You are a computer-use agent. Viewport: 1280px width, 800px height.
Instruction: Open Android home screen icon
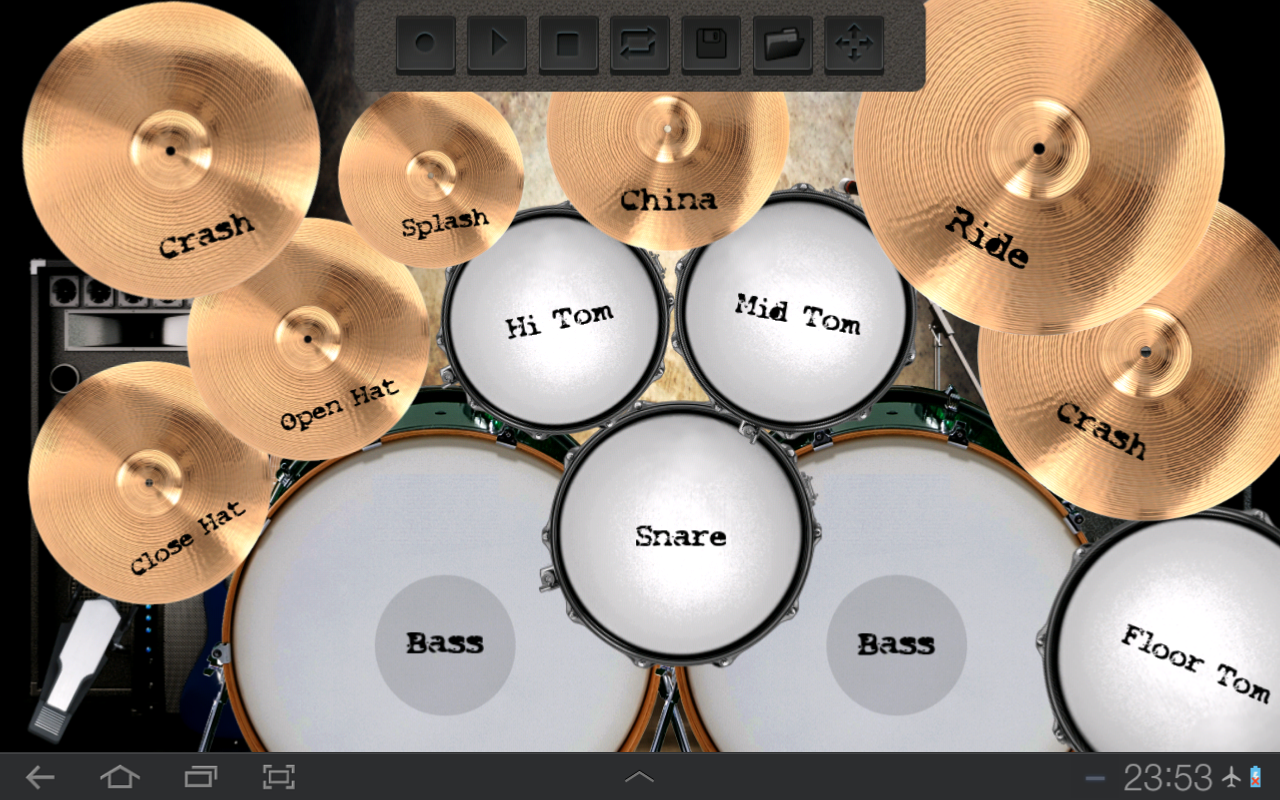pos(120,777)
